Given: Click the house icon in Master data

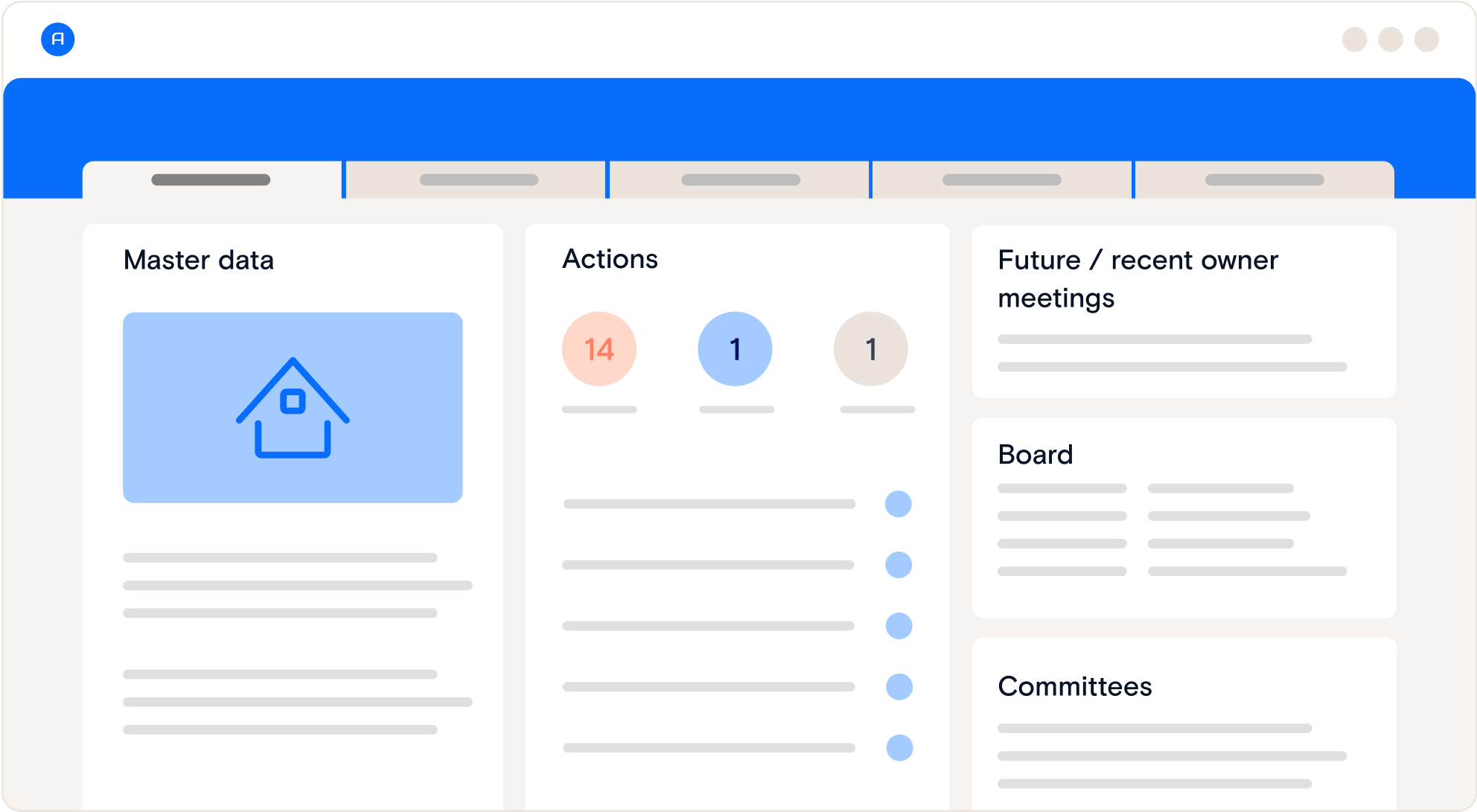Looking at the screenshot, I should click(x=293, y=407).
